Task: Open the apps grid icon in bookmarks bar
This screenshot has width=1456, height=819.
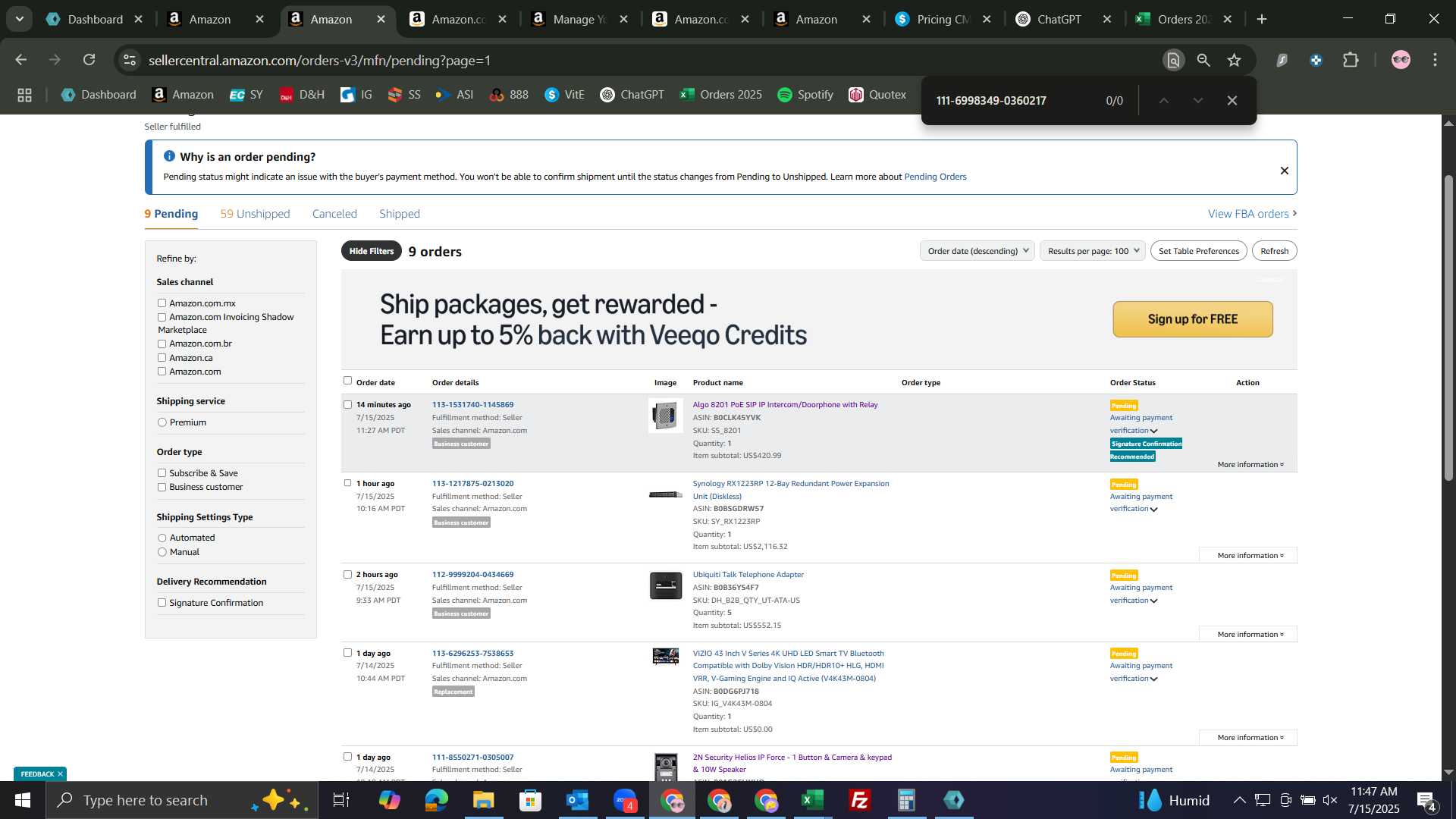Action: tap(24, 95)
